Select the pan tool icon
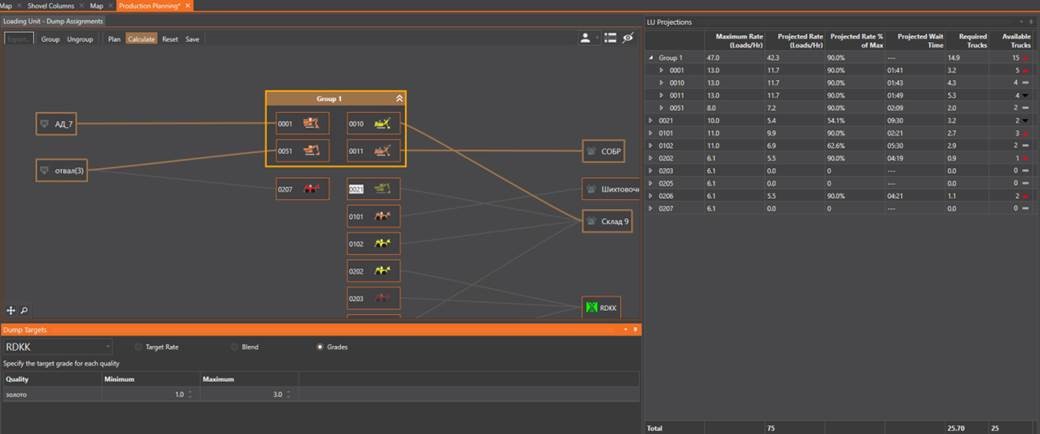Image resolution: width=1040 pixels, height=434 pixels. pos(11,310)
